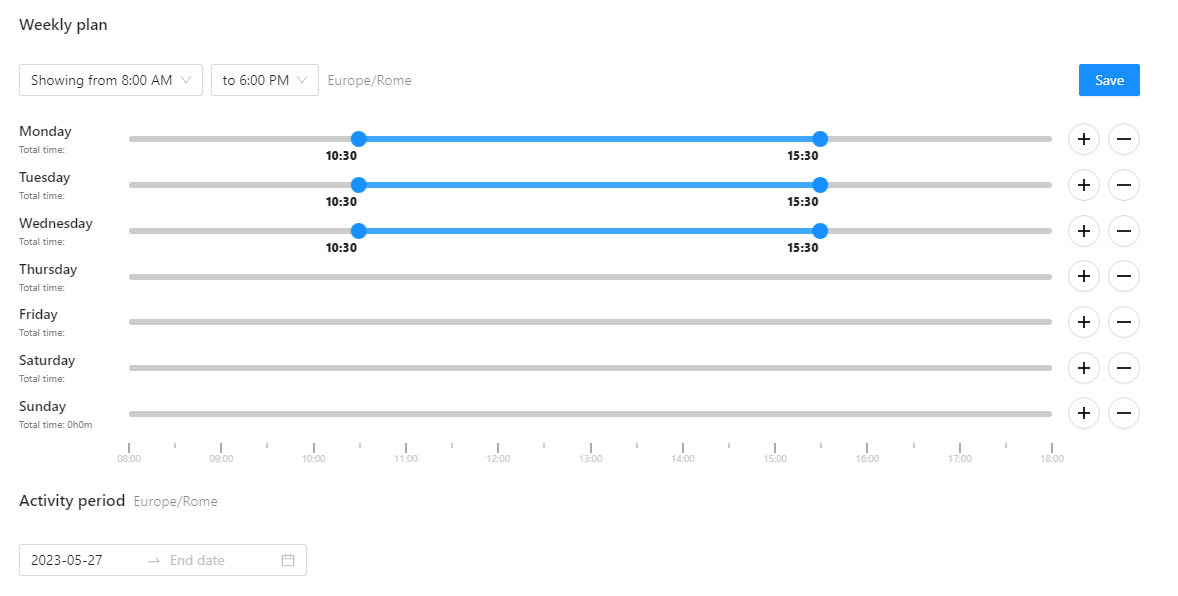Select Monday's 10:30 slider handle
The image size is (1178, 596).
coord(359,139)
